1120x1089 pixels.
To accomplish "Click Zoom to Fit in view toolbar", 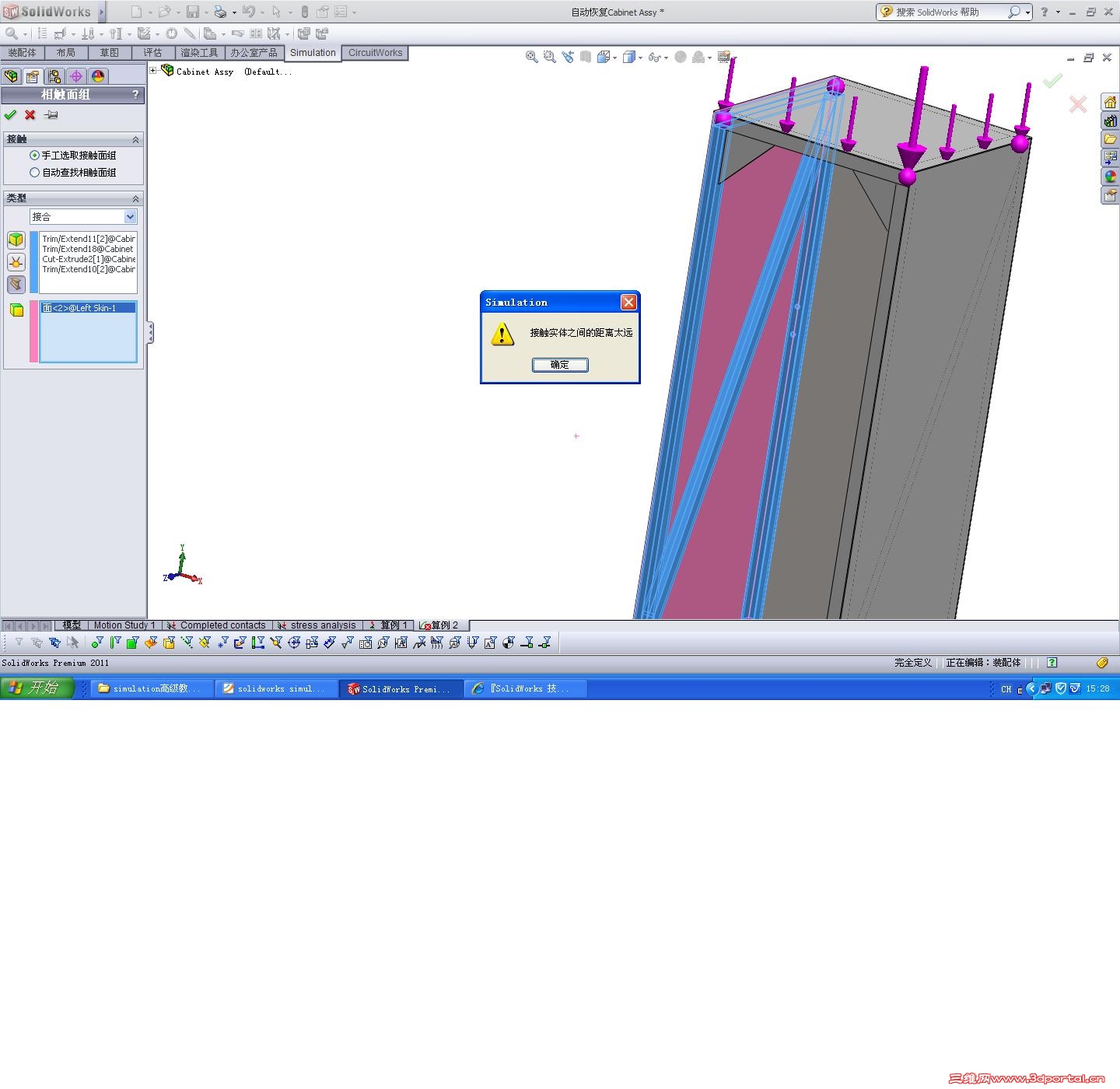I will (532, 57).
